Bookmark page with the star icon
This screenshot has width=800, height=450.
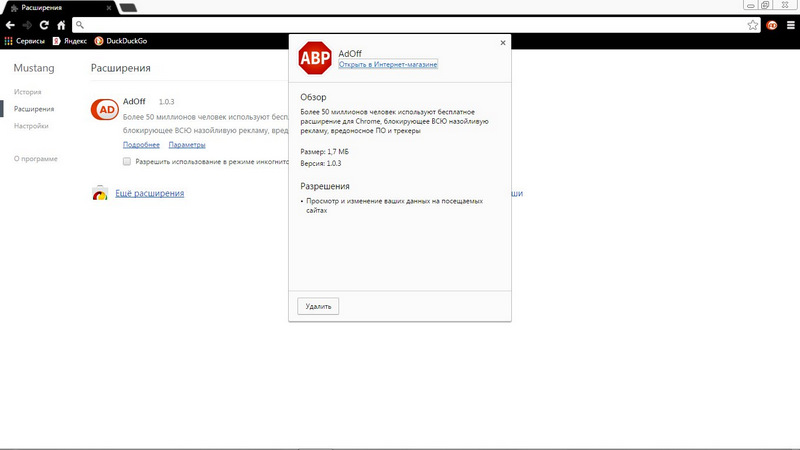[x=753, y=25]
